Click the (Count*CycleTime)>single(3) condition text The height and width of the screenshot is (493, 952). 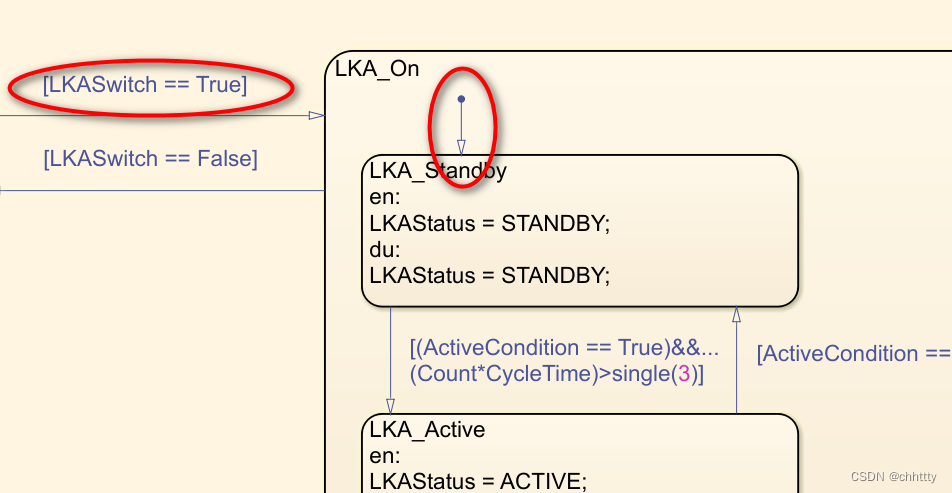coord(557,375)
